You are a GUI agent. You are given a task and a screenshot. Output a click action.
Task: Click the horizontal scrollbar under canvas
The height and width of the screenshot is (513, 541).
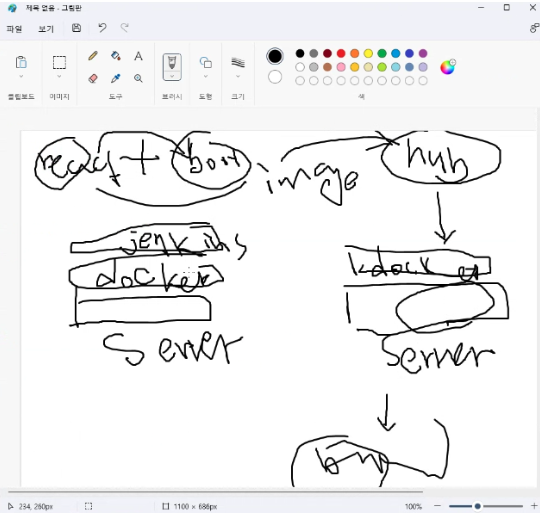pos(215,491)
